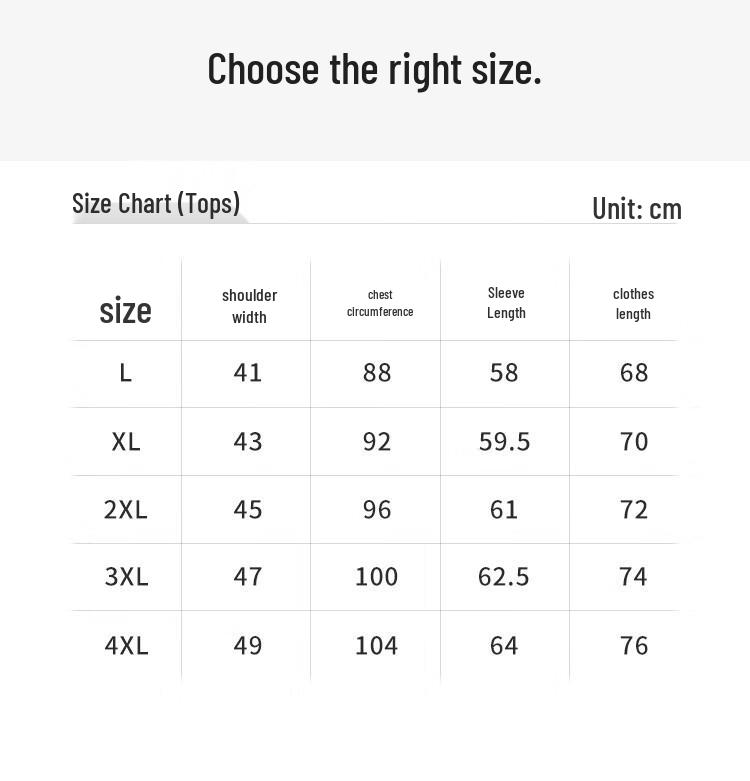Click the 4XL size row label

126,645
